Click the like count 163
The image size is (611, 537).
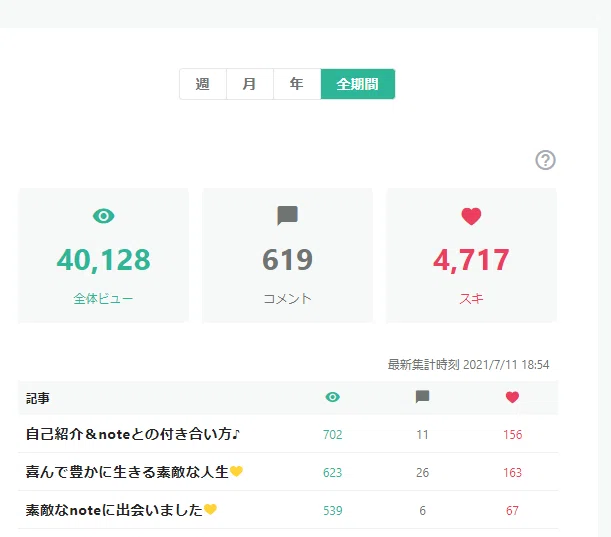tap(512, 472)
